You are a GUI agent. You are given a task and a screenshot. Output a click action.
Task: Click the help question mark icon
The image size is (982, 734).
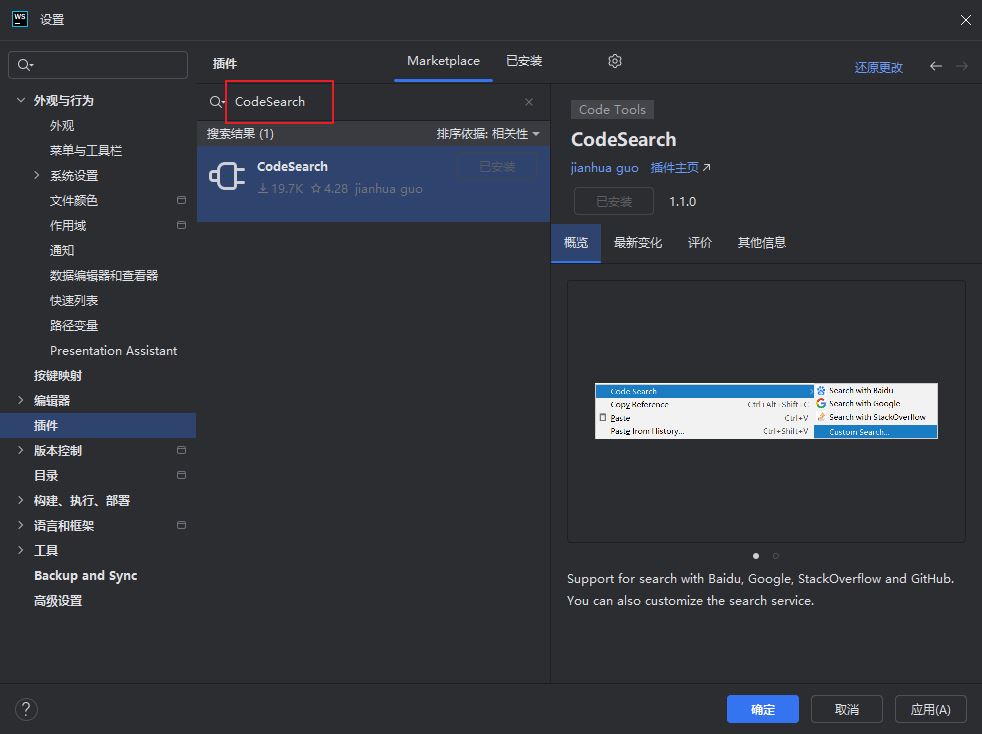[26, 709]
